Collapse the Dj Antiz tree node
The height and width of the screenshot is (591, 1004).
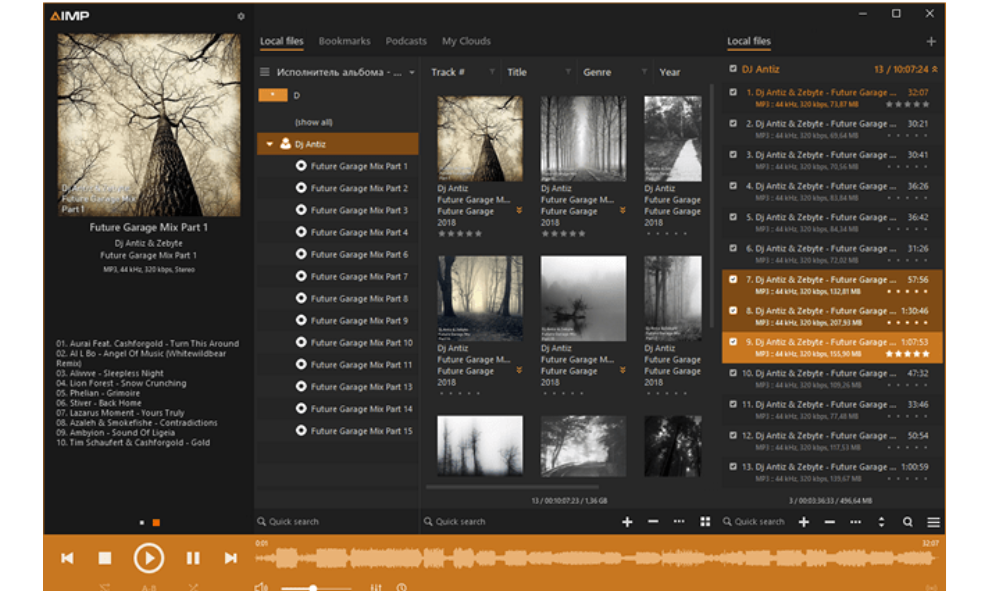pyautogui.click(x=269, y=144)
